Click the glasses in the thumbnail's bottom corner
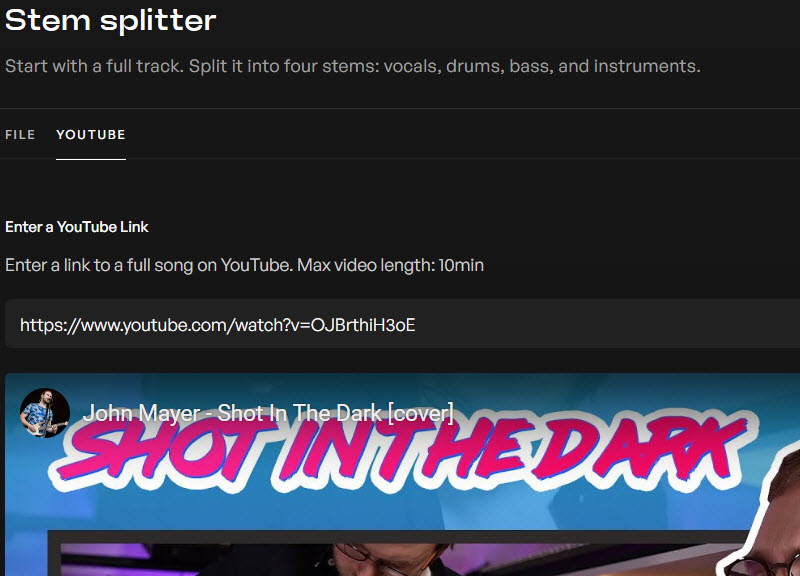 point(760,565)
